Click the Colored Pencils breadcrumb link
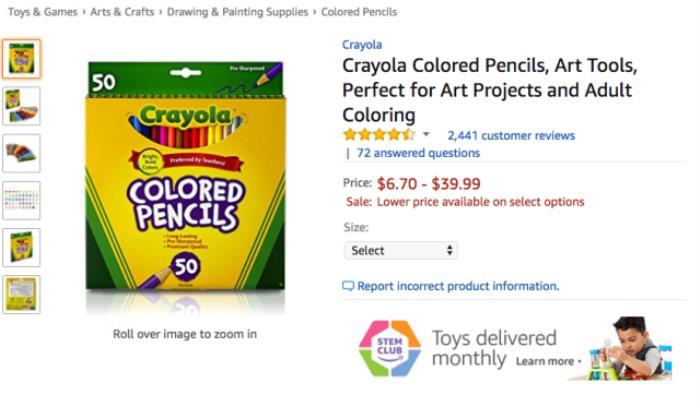This screenshot has width=700, height=406. pyautogui.click(x=358, y=12)
